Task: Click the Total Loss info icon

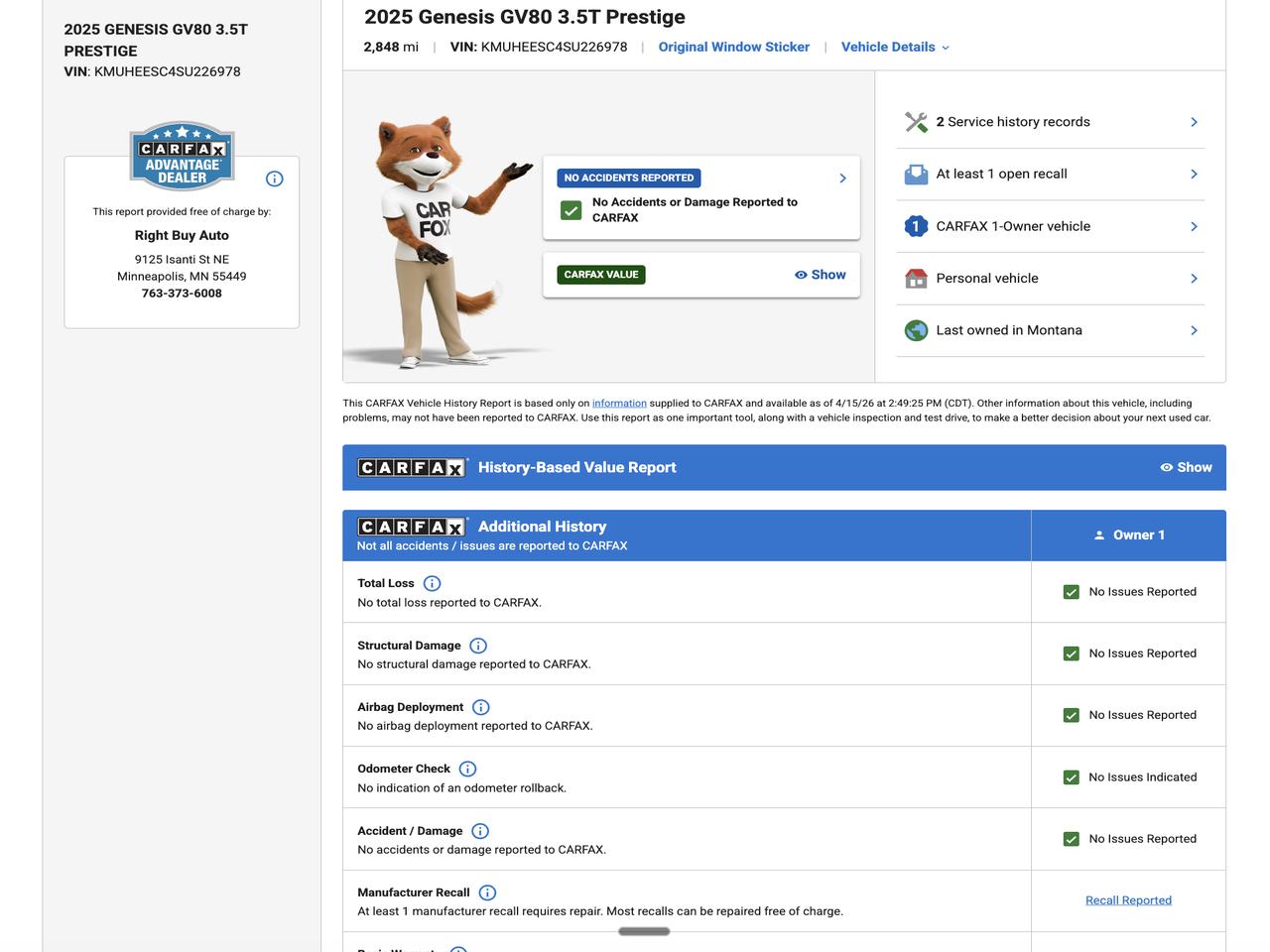Action: coord(432,583)
